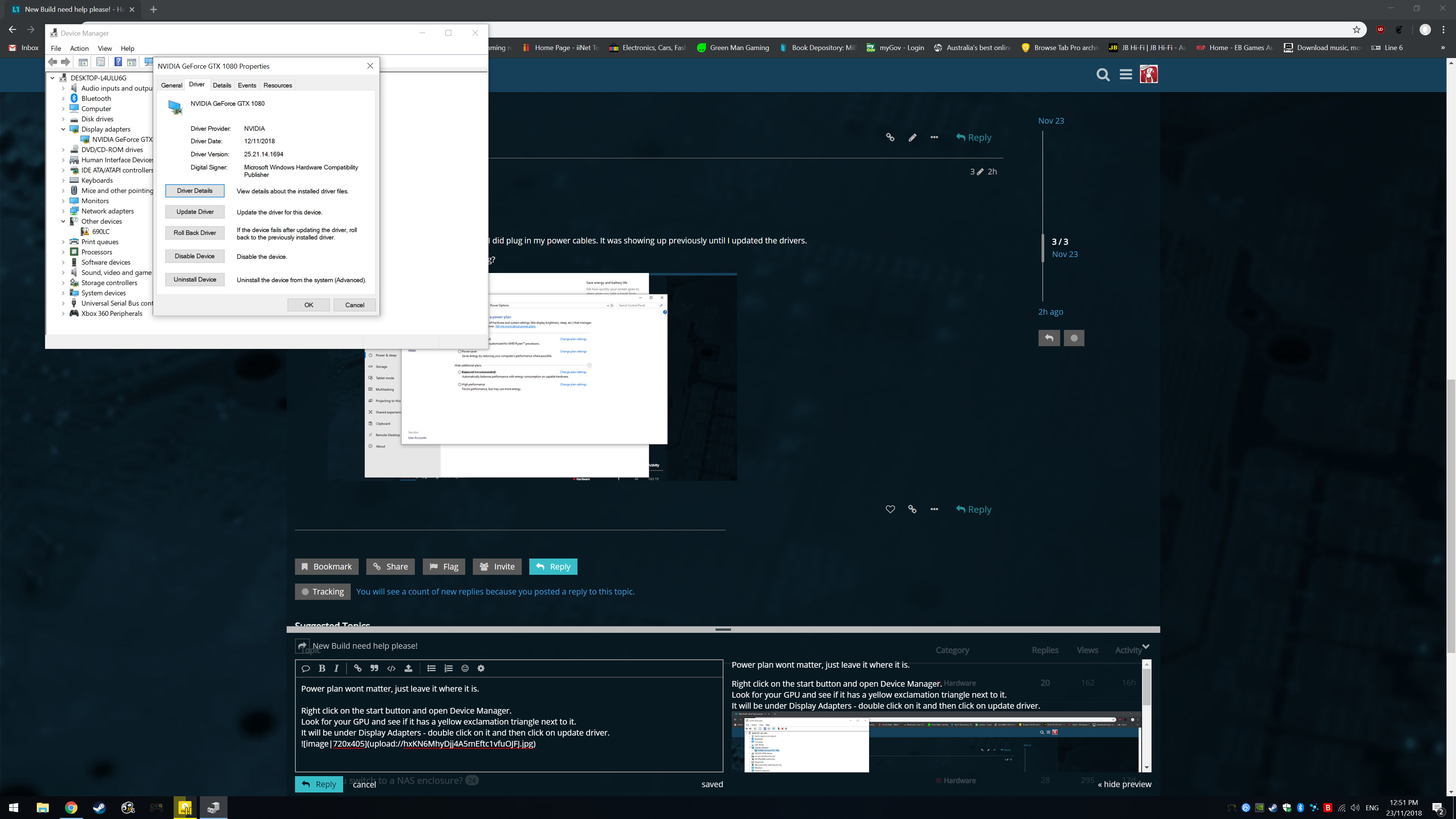Open the emoji picker in the editor
Viewport: 1456px width, 819px height.
pos(464,668)
